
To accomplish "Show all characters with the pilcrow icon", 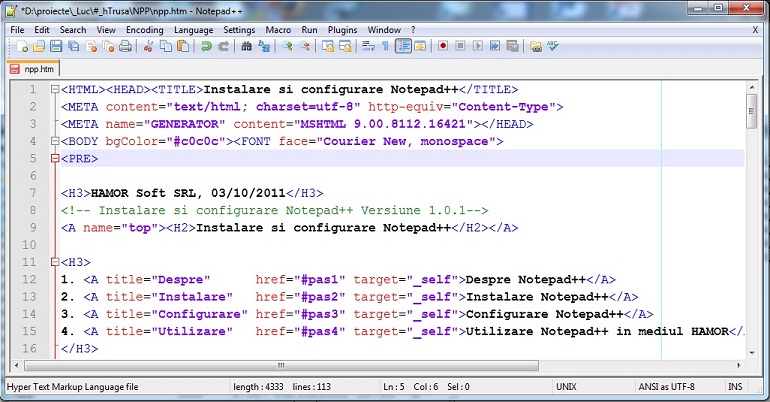I will point(385,46).
